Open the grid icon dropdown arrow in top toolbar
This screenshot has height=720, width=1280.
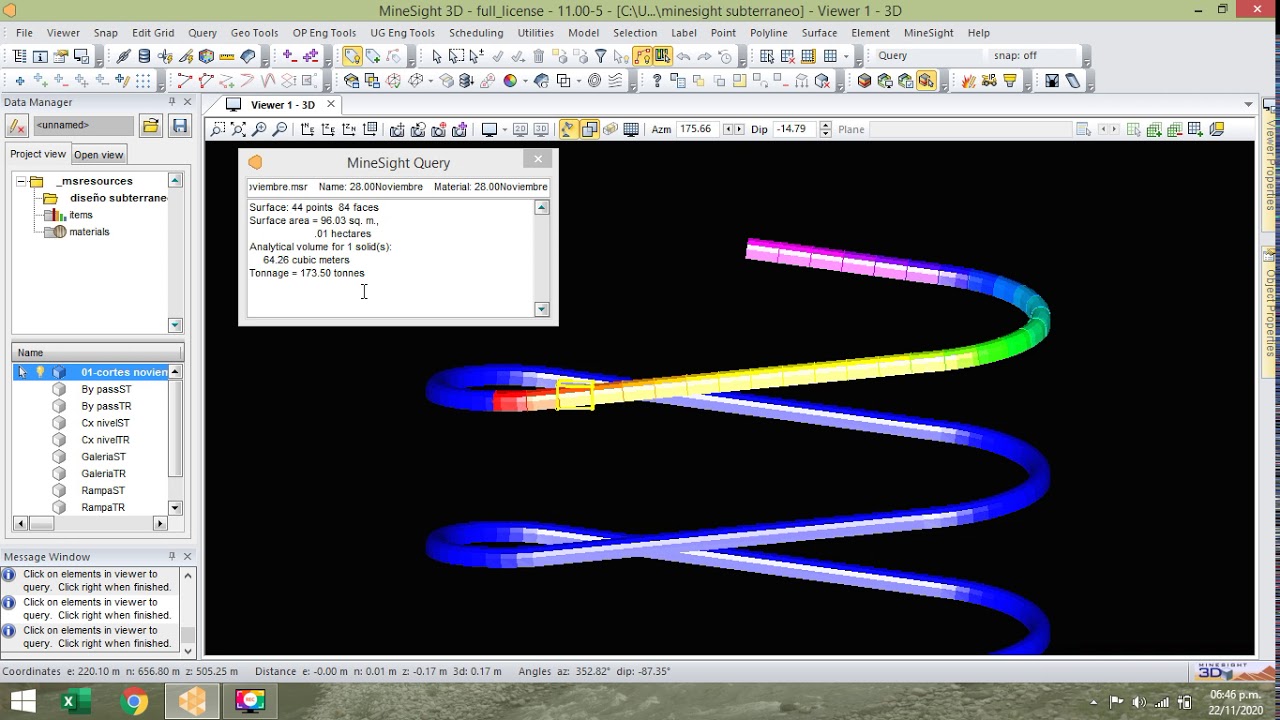click(x=846, y=56)
